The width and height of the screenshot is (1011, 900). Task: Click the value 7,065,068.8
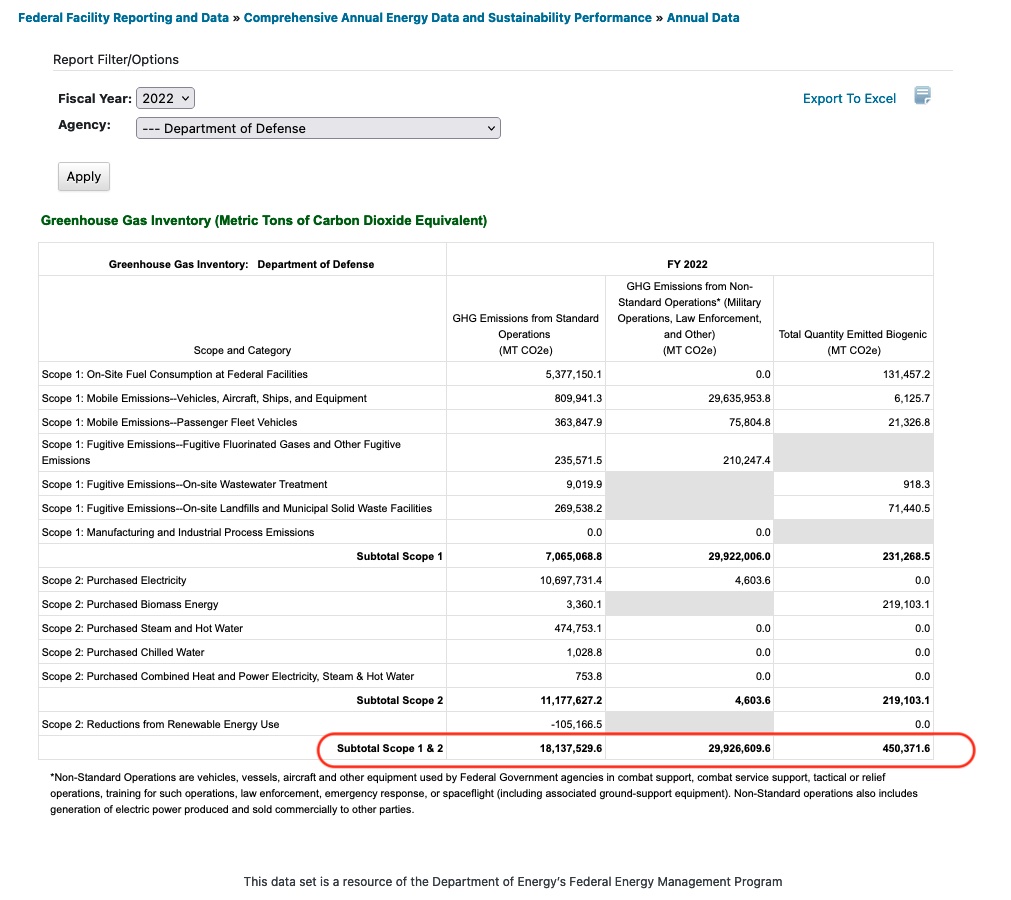click(573, 556)
